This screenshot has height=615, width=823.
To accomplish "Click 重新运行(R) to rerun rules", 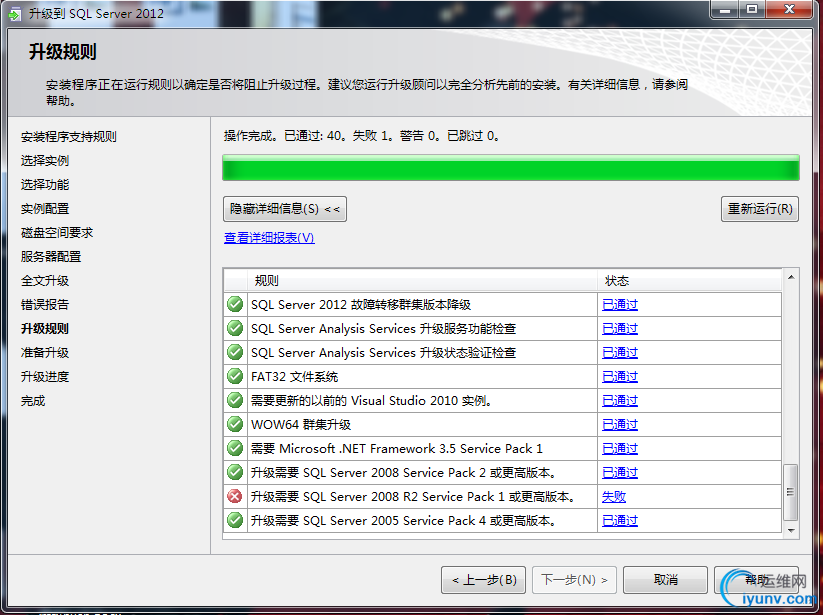I will (x=760, y=209).
